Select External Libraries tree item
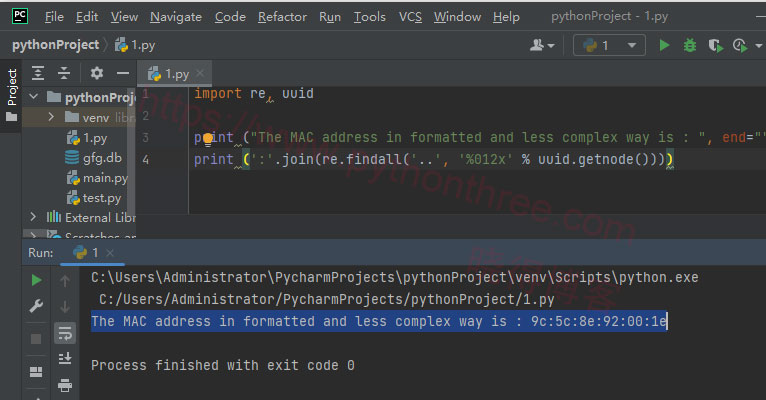The width and height of the screenshot is (766, 400). 91,217
